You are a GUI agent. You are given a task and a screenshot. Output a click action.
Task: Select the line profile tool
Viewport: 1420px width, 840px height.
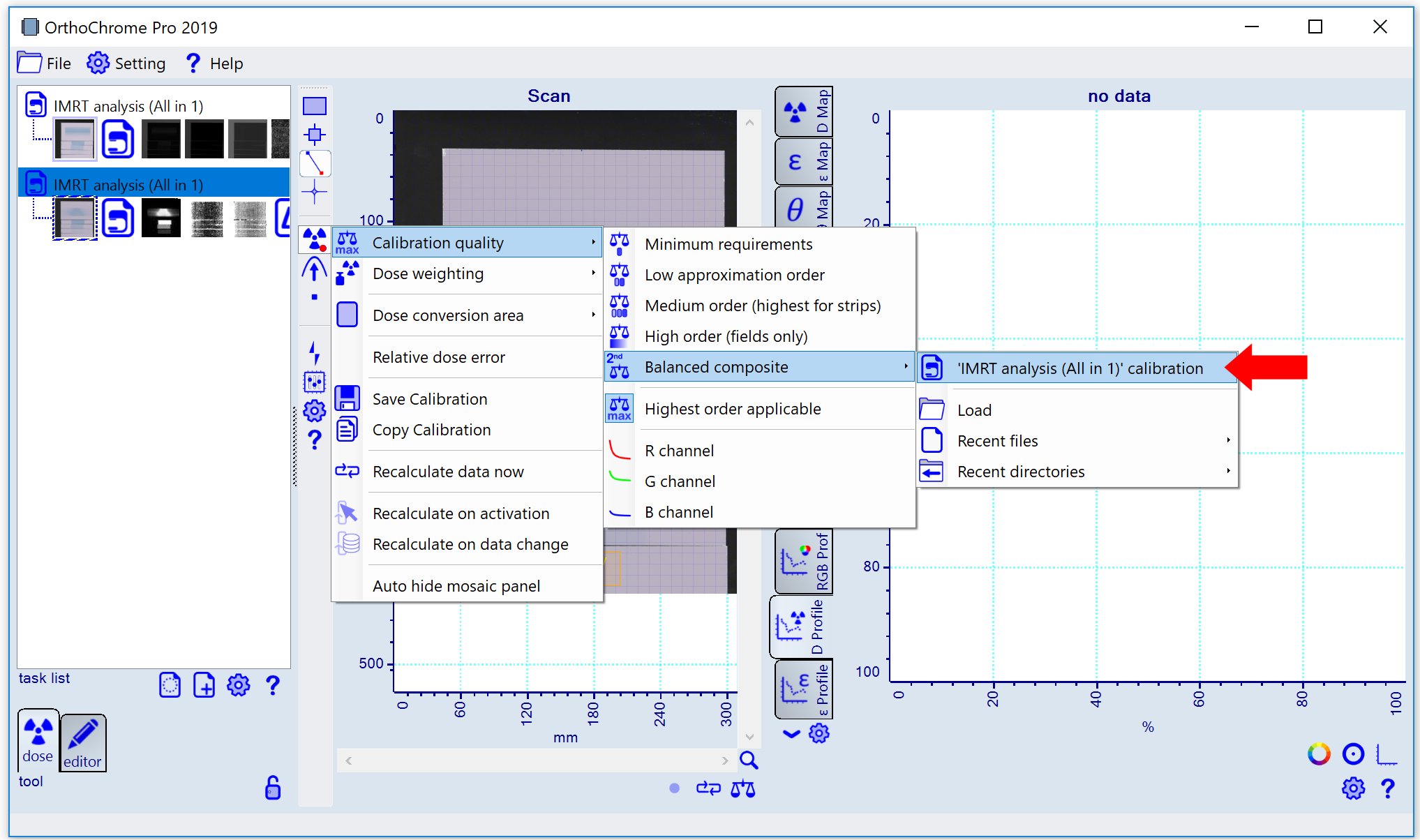[x=314, y=164]
